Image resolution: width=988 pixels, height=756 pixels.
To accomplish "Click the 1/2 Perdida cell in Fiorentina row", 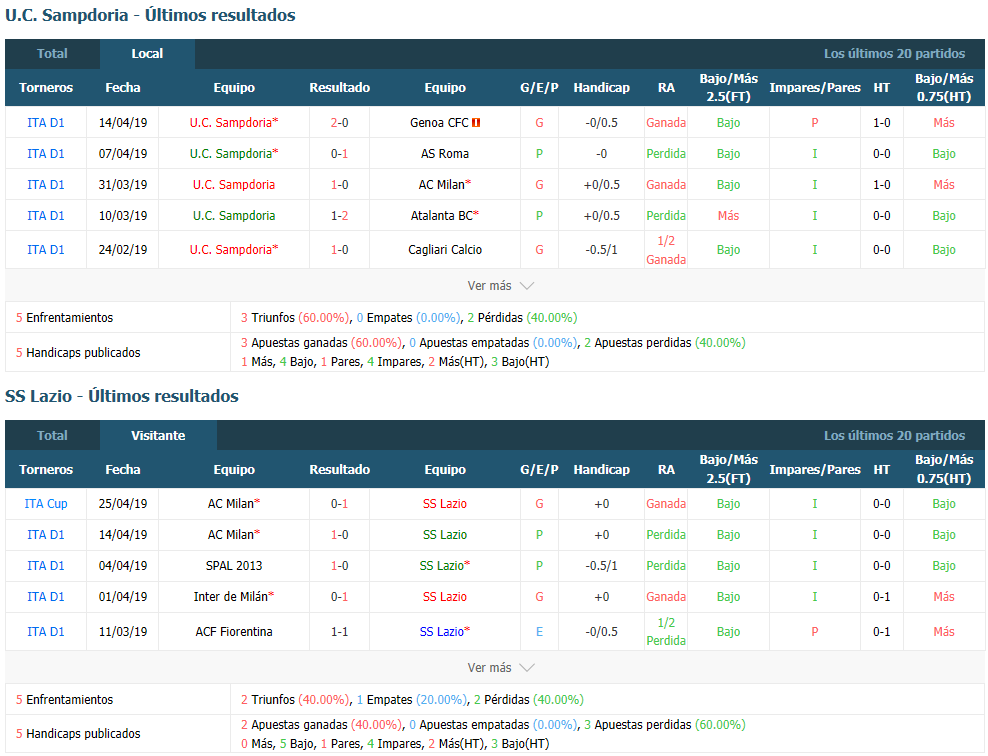I will pyautogui.click(x=666, y=631).
